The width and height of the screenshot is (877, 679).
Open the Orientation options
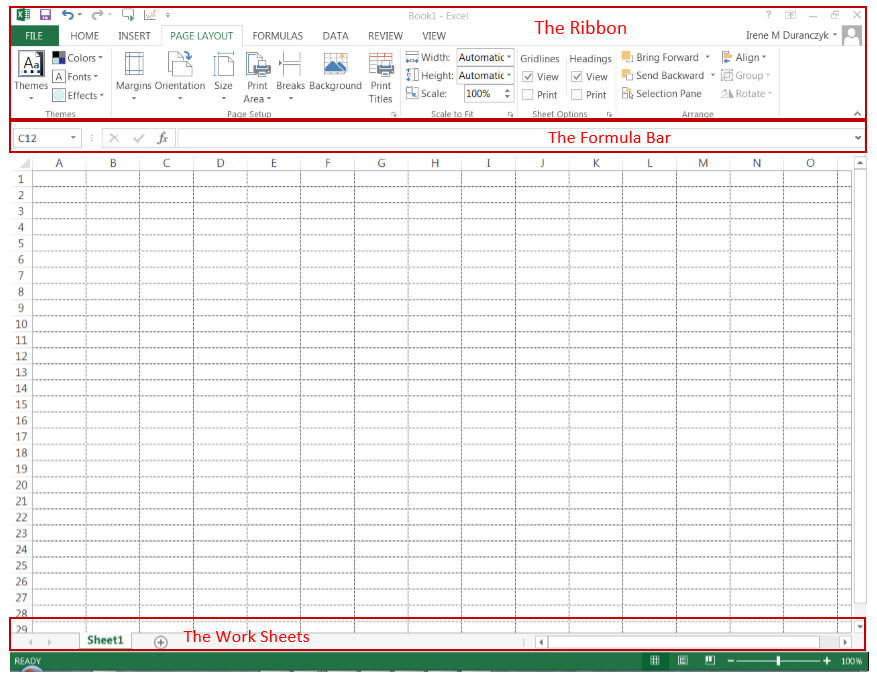point(180,76)
